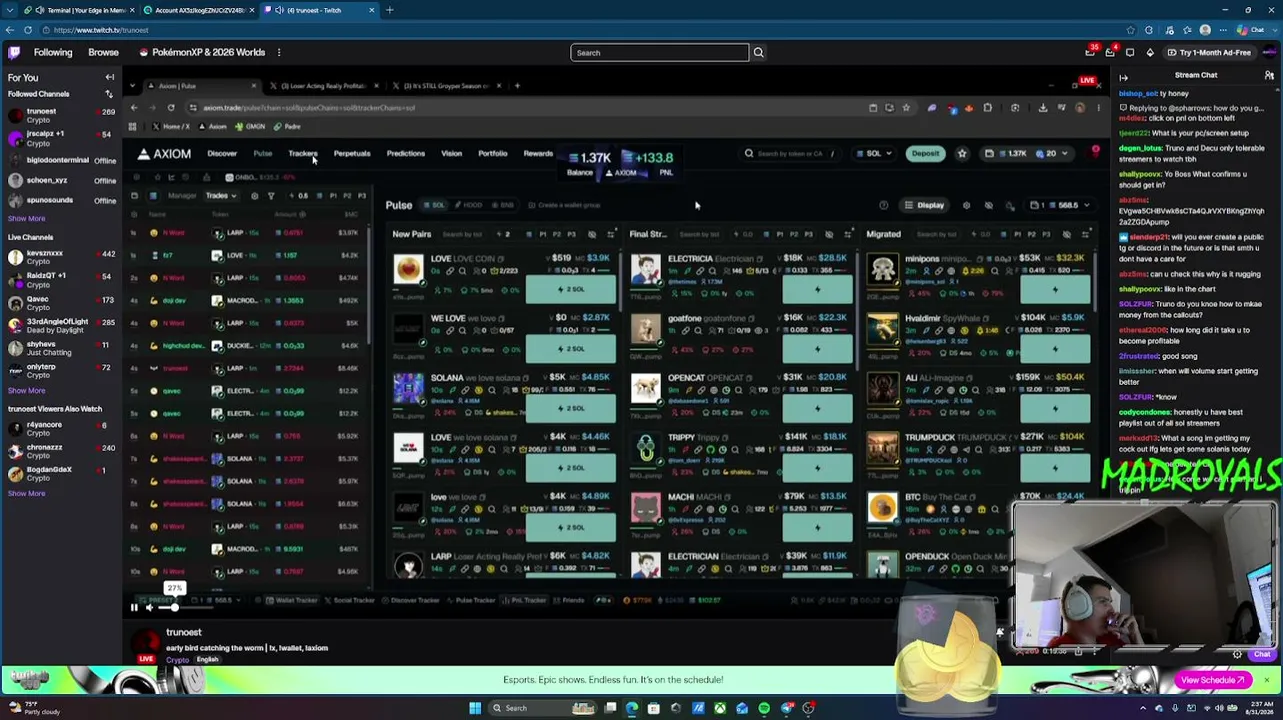1283x720 pixels.
Task: Open Axiom Perpetuals menu item
Action: (352, 154)
